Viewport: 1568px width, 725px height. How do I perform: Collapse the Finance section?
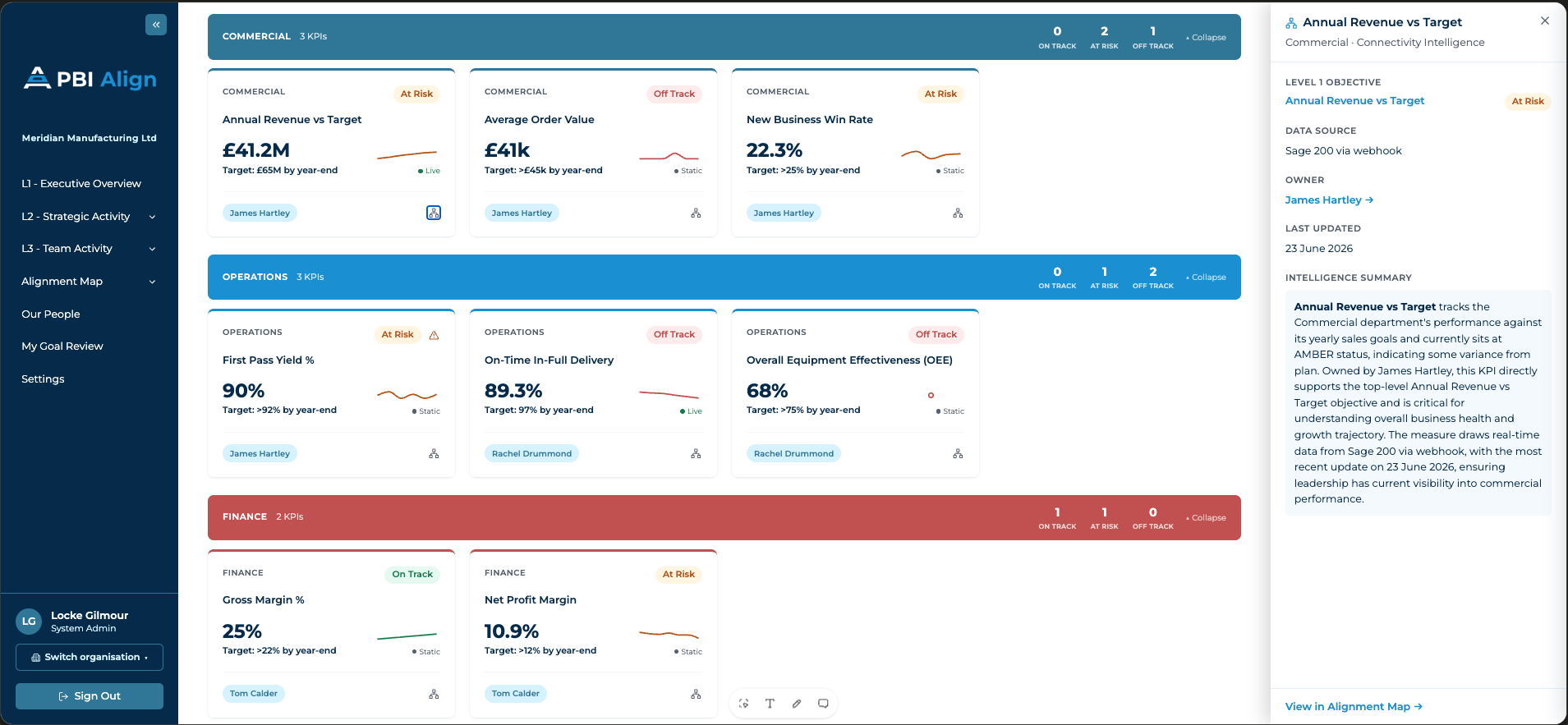tap(1206, 518)
